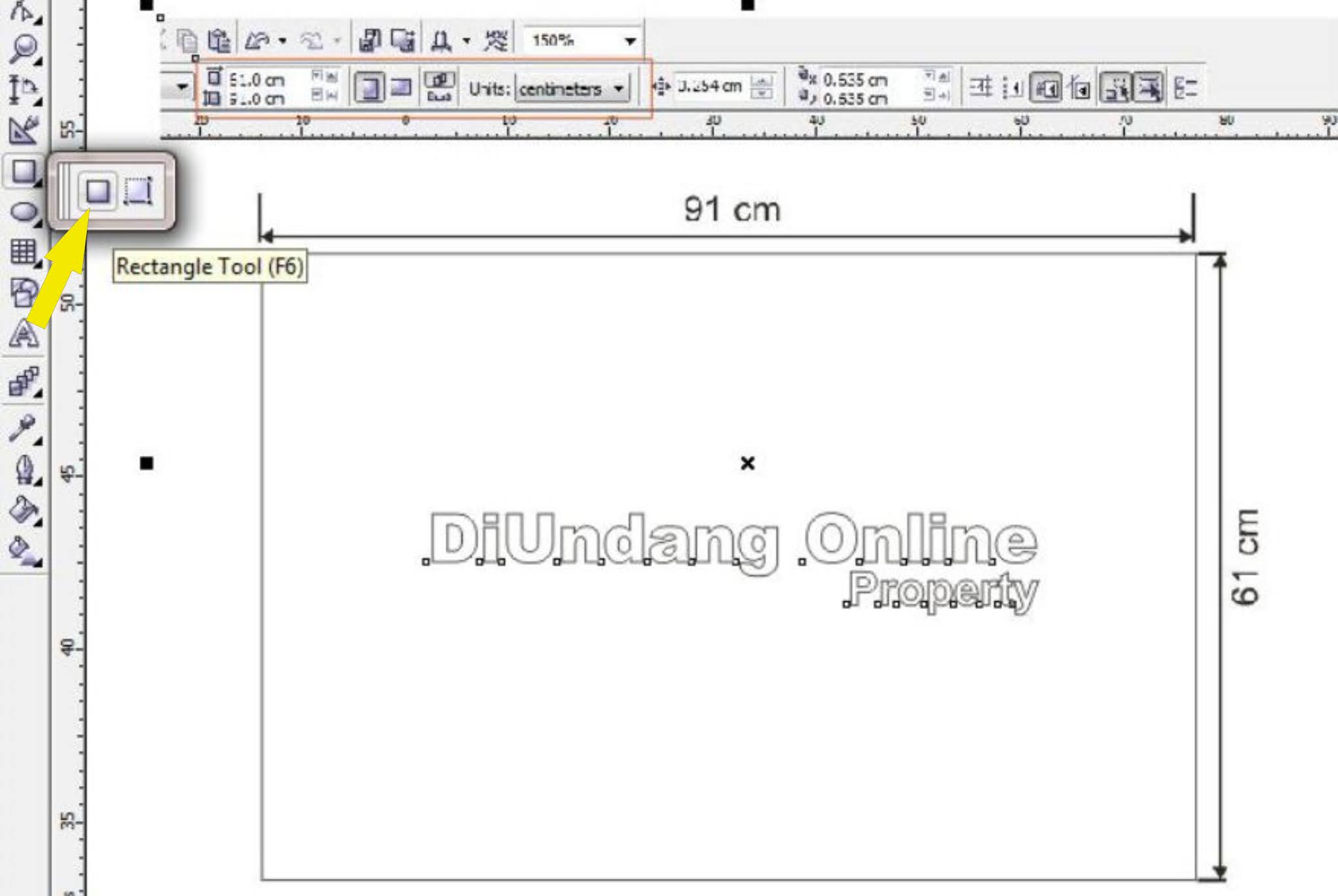Viewport: 1338px width, 896px height.
Task: Choose the Table tool grid icon
Action: 24,251
